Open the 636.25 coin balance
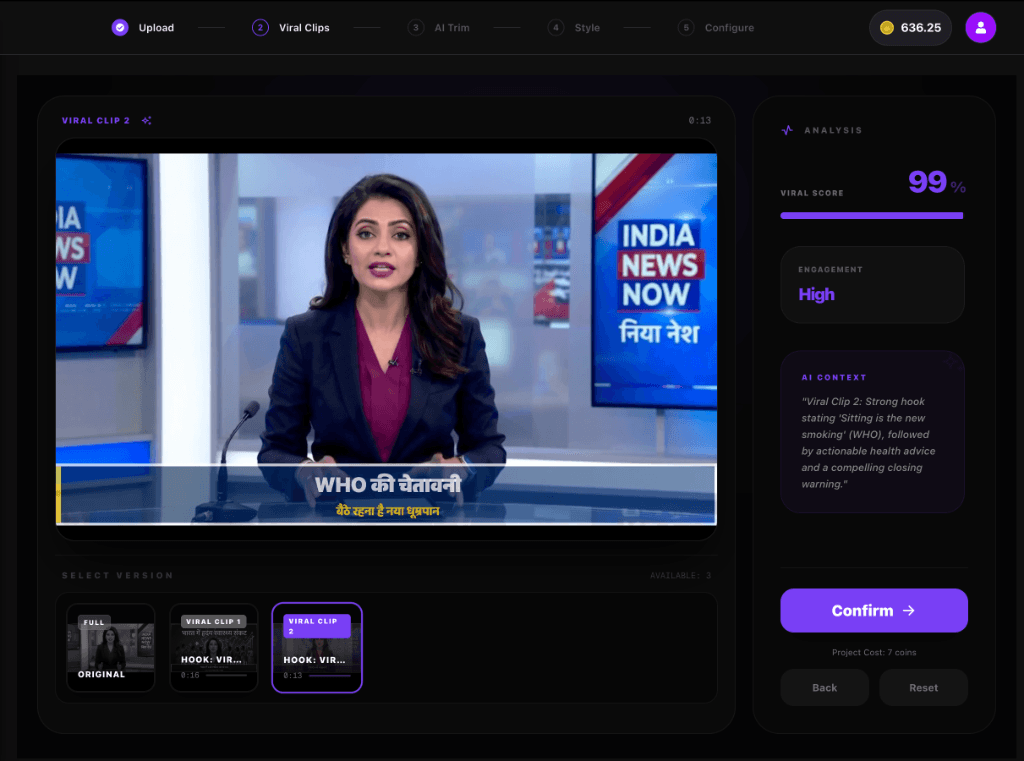Screen dimensions: 1024x761 coord(910,27)
